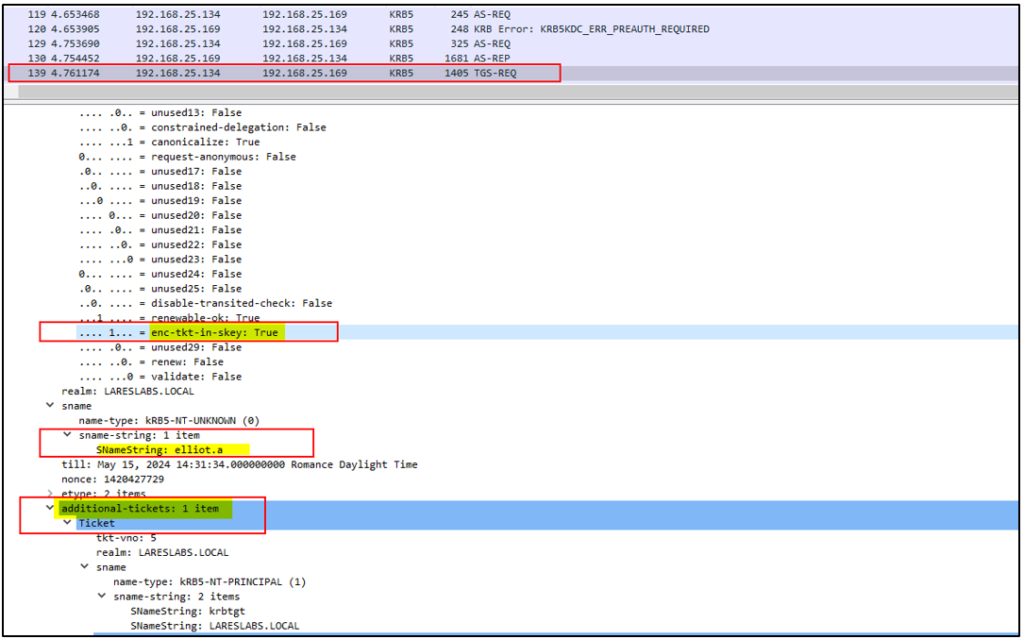The image size is (1024, 639).
Task: Select the 'unused29: False' line
Action: click(x=160, y=347)
